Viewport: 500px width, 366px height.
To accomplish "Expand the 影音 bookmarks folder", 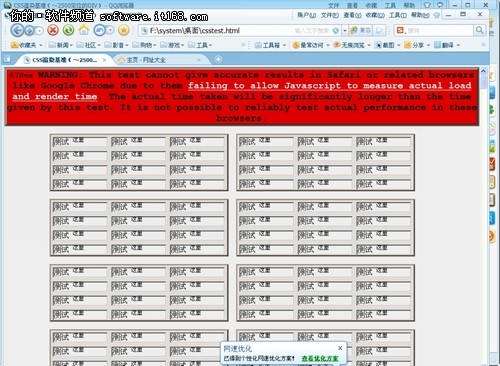I will click(x=116, y=45).
